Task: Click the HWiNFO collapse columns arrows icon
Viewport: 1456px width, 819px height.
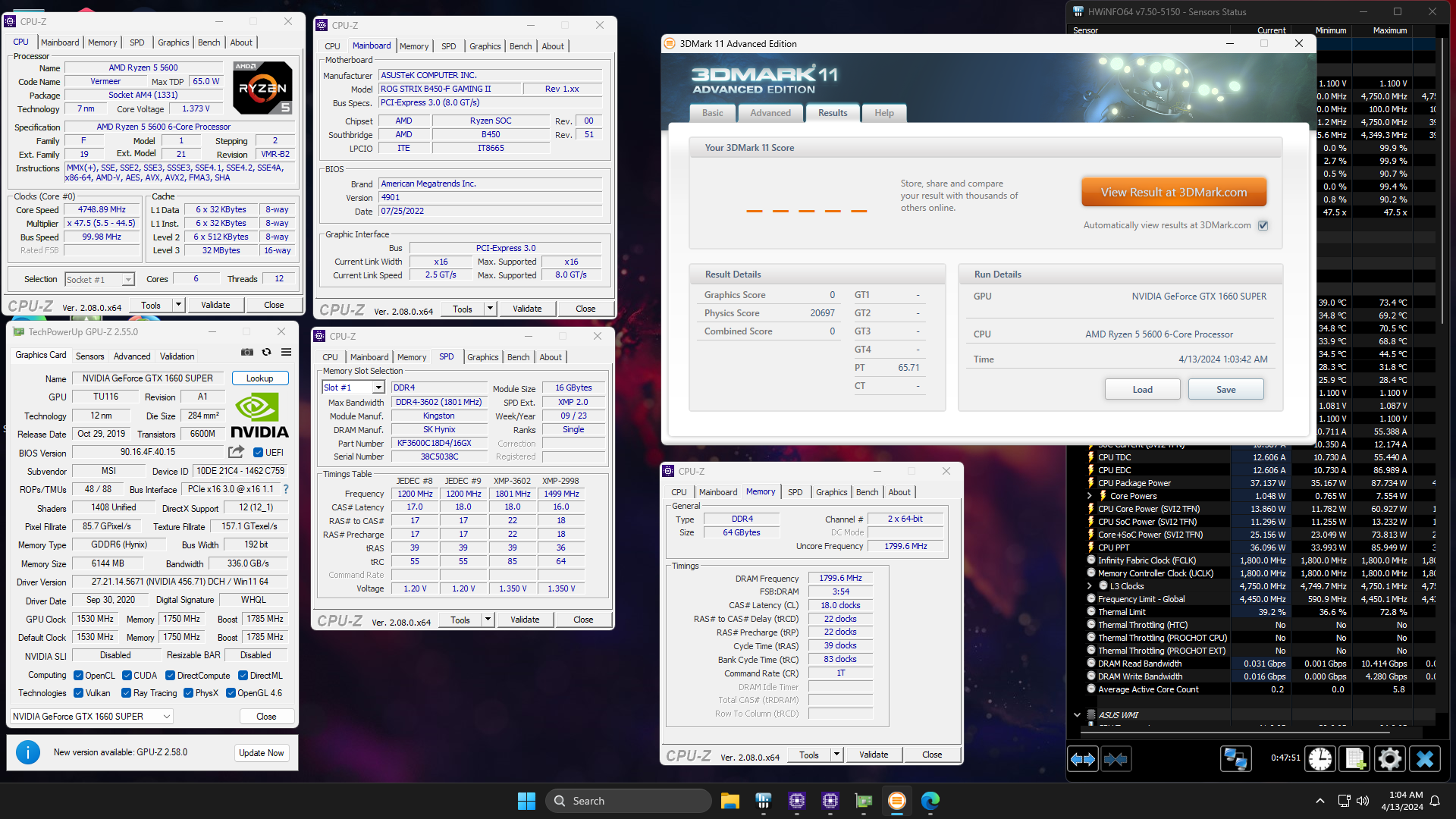Action: (x=1116, y=759)
